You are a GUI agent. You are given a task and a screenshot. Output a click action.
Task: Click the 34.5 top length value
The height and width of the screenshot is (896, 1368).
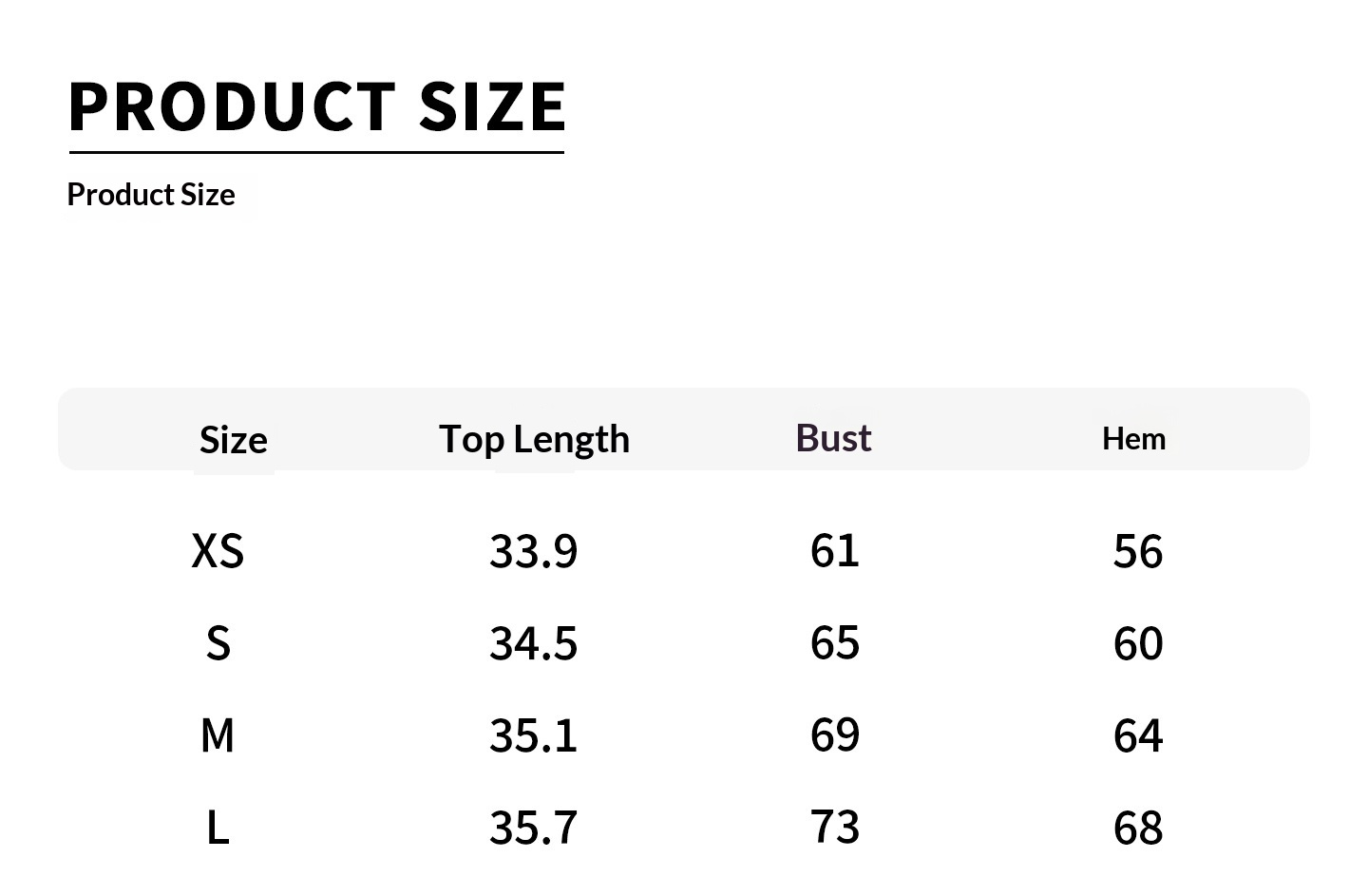coord(533,643)
